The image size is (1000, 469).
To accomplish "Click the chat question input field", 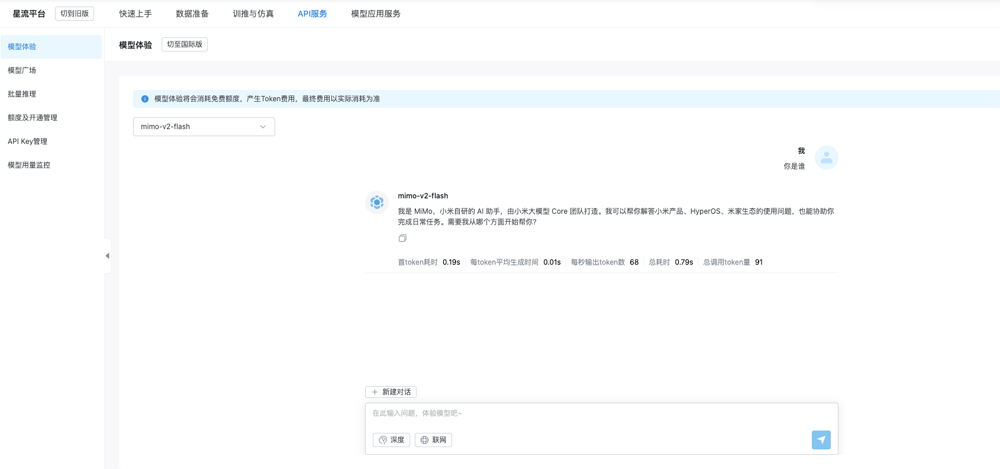I will 600,413.
